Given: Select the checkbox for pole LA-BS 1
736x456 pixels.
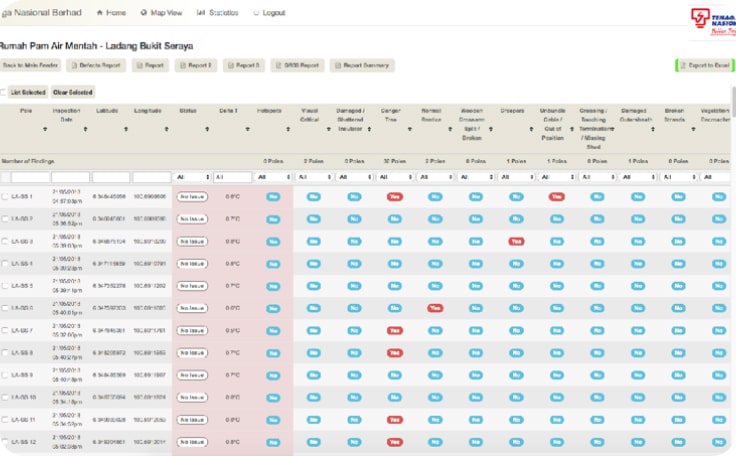Looking at the screenshot, I should (5, 197).
